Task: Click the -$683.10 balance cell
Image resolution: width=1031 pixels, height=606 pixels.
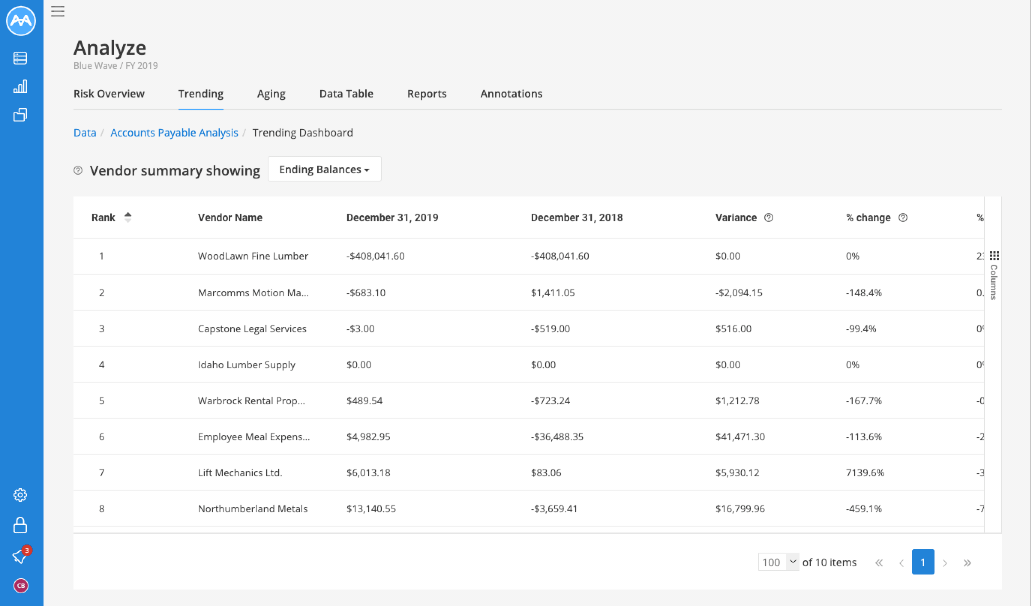Action: click(366, 292)
